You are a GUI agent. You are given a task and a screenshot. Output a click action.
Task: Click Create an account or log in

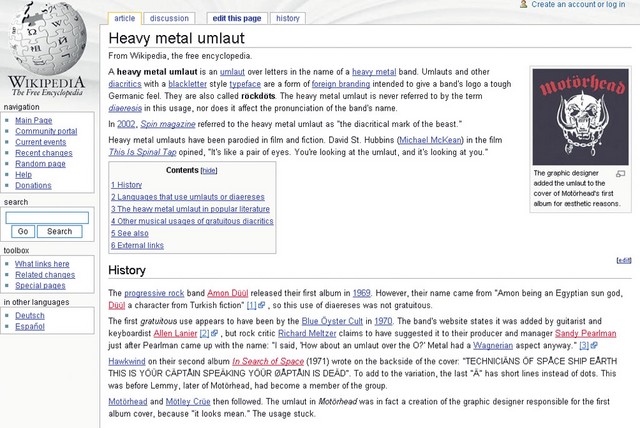(578, 4)
